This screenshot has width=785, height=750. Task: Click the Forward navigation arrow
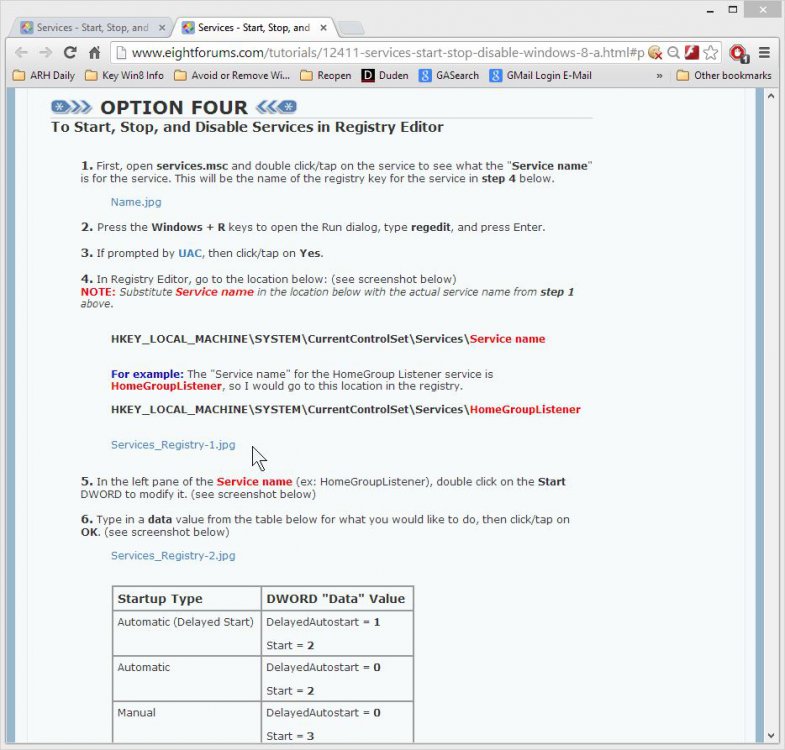coord(45,52)
